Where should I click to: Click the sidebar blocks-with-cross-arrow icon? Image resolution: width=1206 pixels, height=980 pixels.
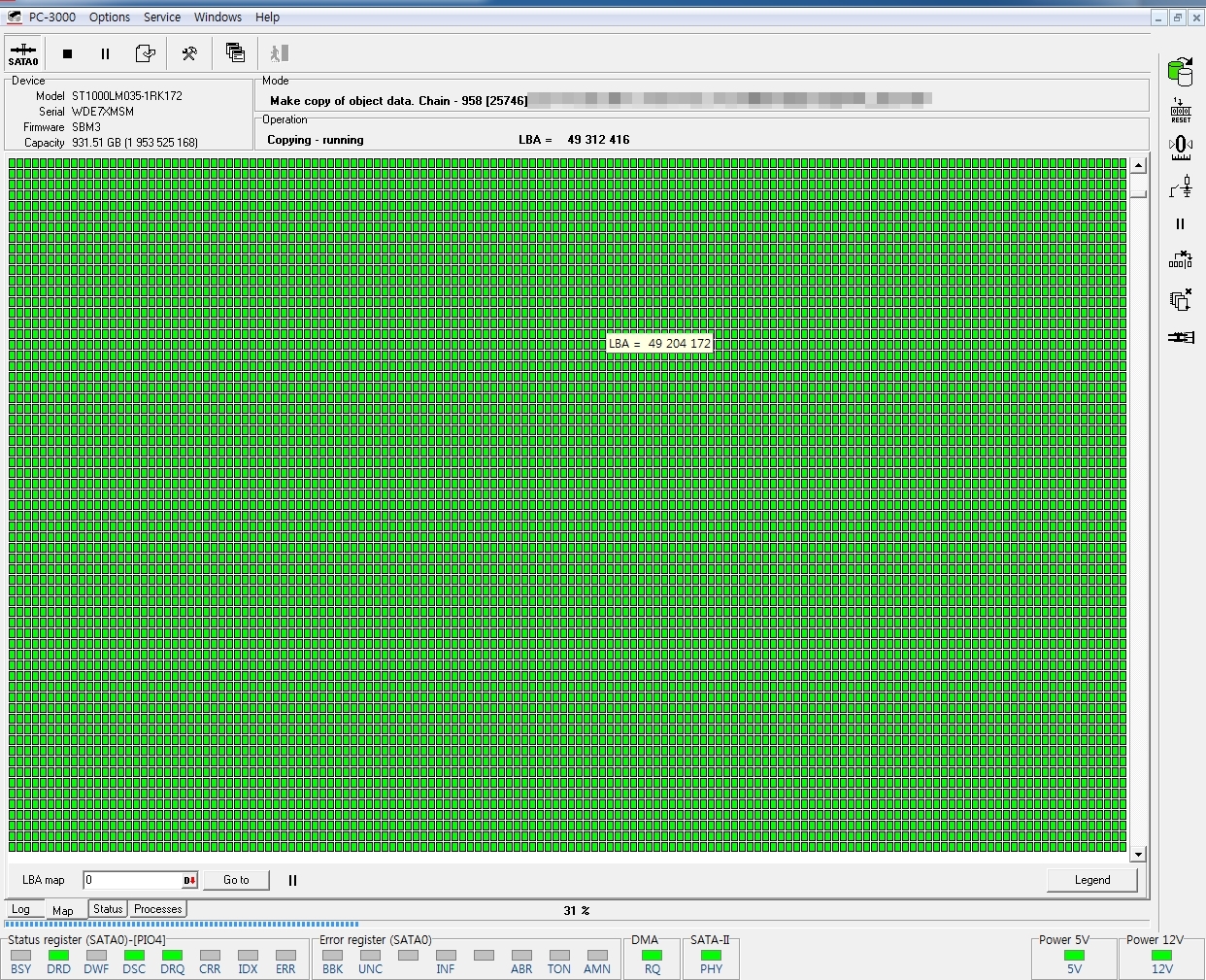point(1181,260)
